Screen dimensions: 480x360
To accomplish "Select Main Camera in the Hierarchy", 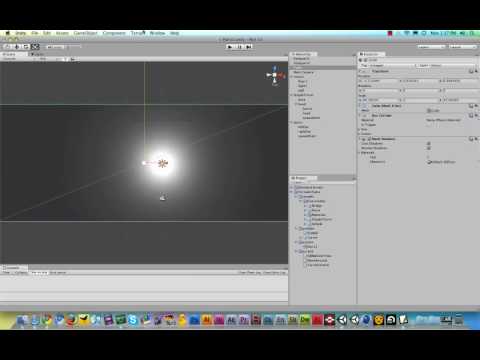I will coord(303,72).
